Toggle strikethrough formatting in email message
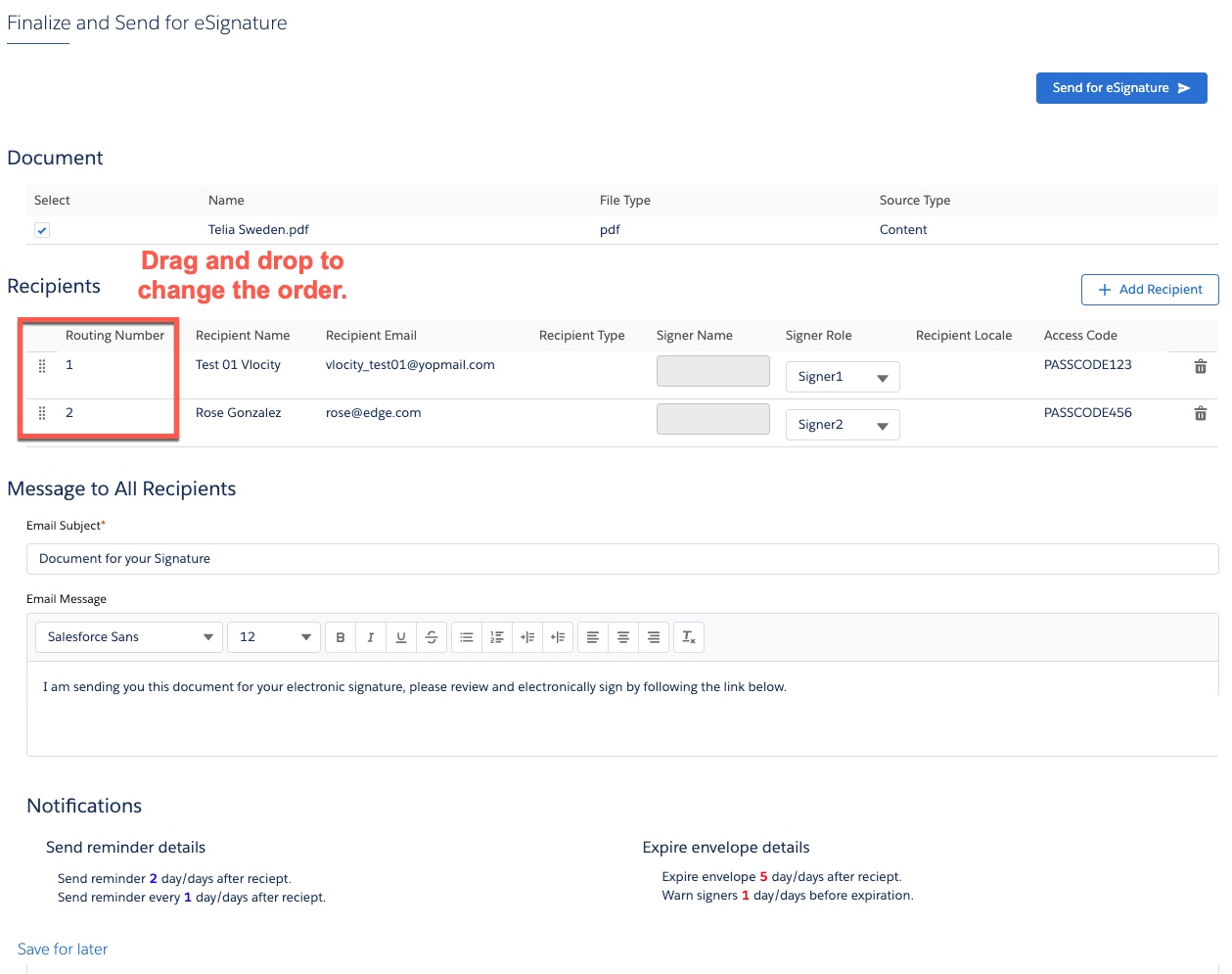Image resolution: width=1232 pixels, height=974 pixels. pos(432,637)
